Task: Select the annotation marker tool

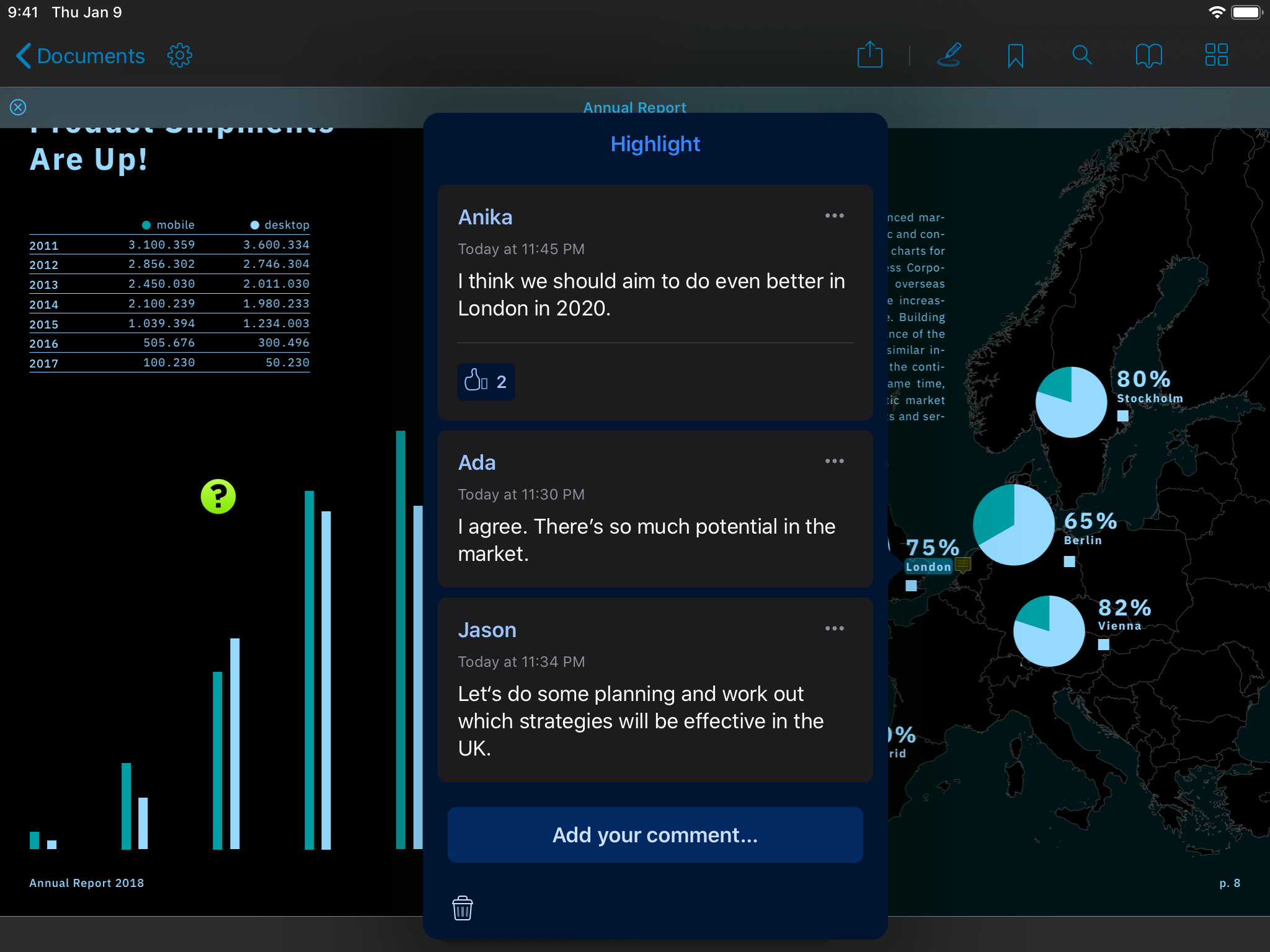Action: 951,55
